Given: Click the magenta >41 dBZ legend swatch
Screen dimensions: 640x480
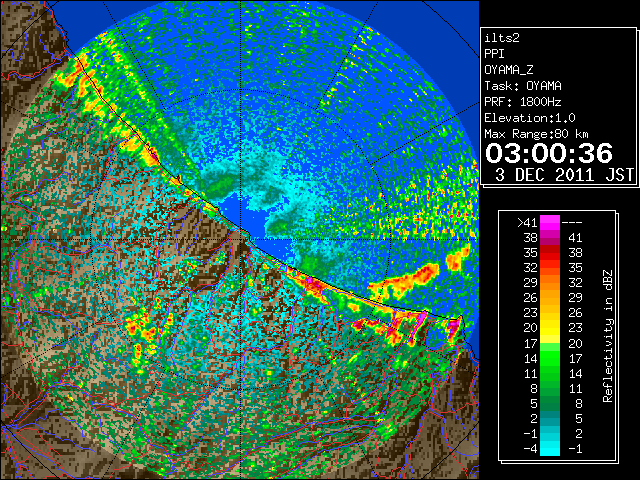Looking at the screenshot, I should (x=550, y=222).
